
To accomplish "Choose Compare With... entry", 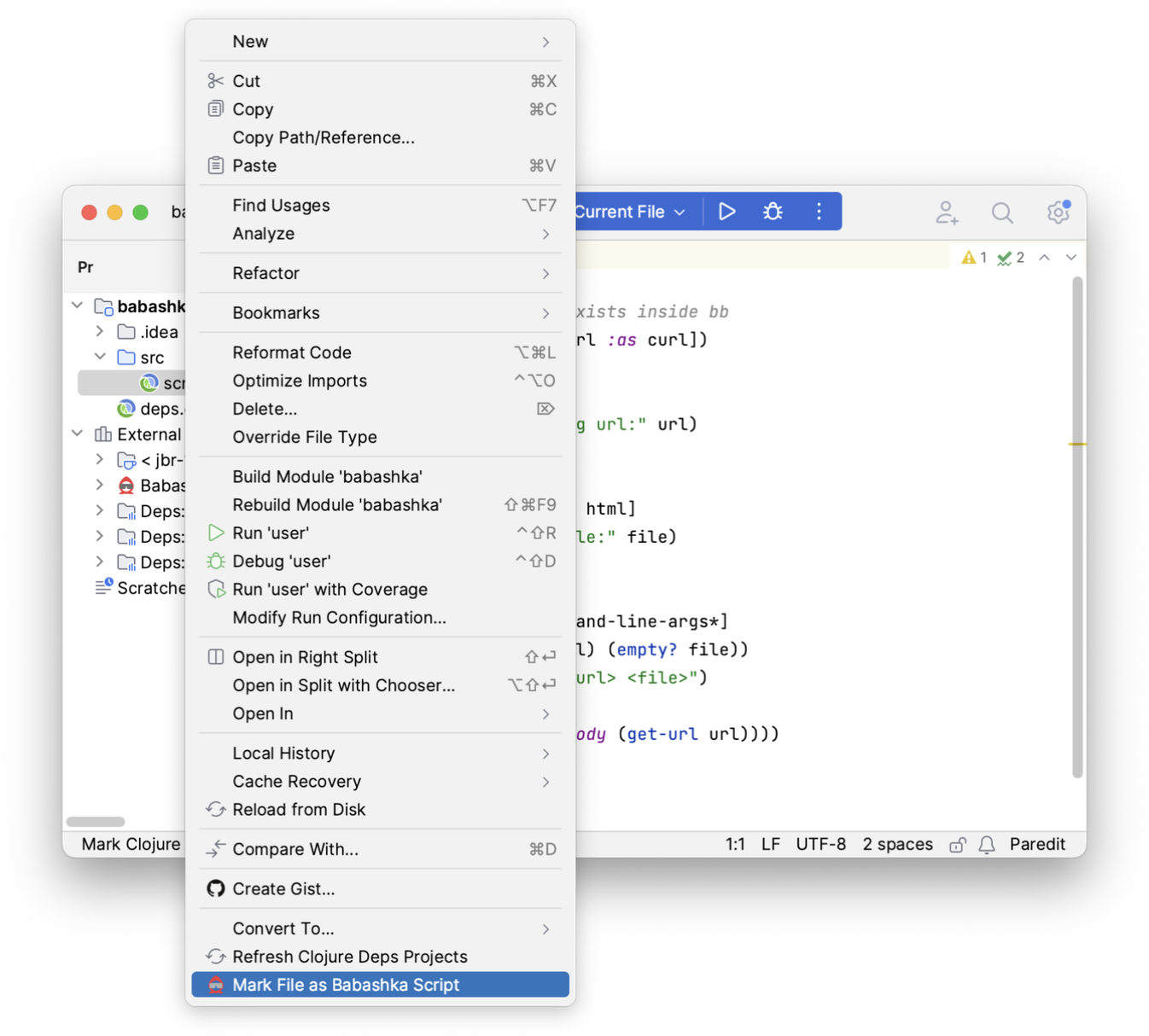I will pos(380,849).
